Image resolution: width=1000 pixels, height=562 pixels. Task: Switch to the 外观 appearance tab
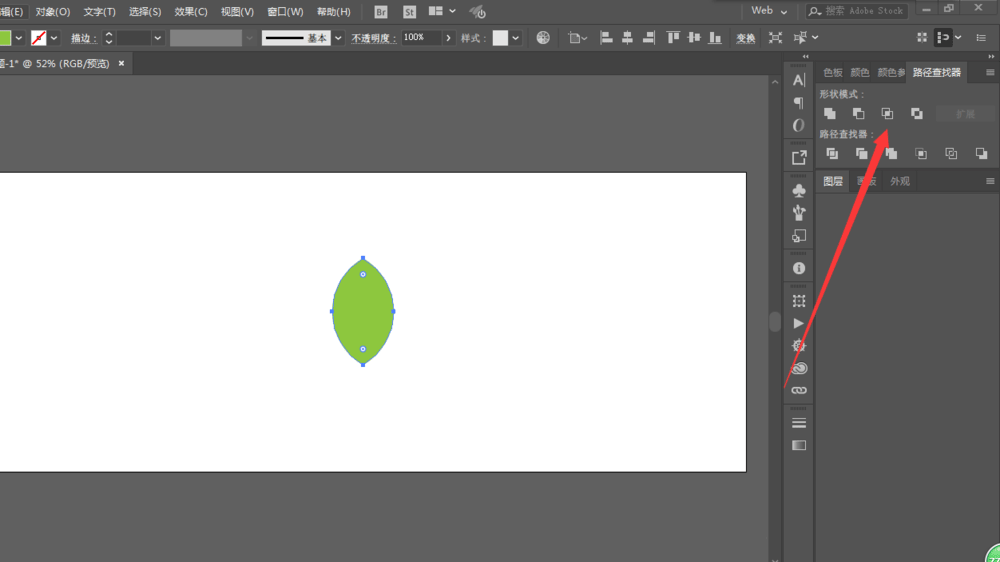899,182
